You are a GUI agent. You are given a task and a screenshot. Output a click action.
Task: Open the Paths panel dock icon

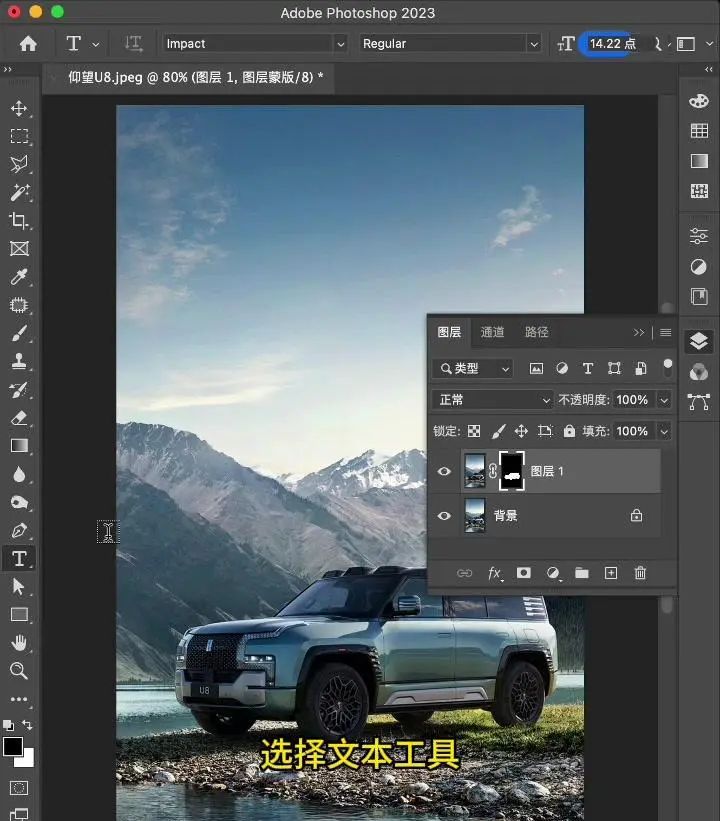(x=699, y=402)
